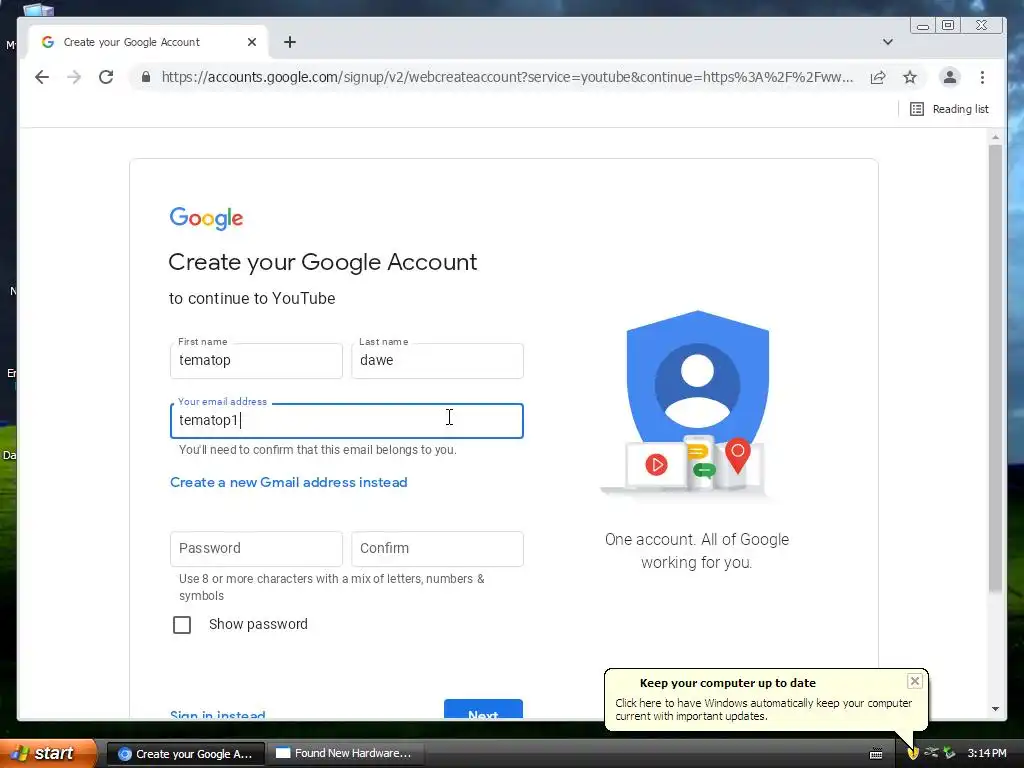Viewport: 1024px width, 768px height.
Task: Focus the Last name field
Action: click(438, 360)
